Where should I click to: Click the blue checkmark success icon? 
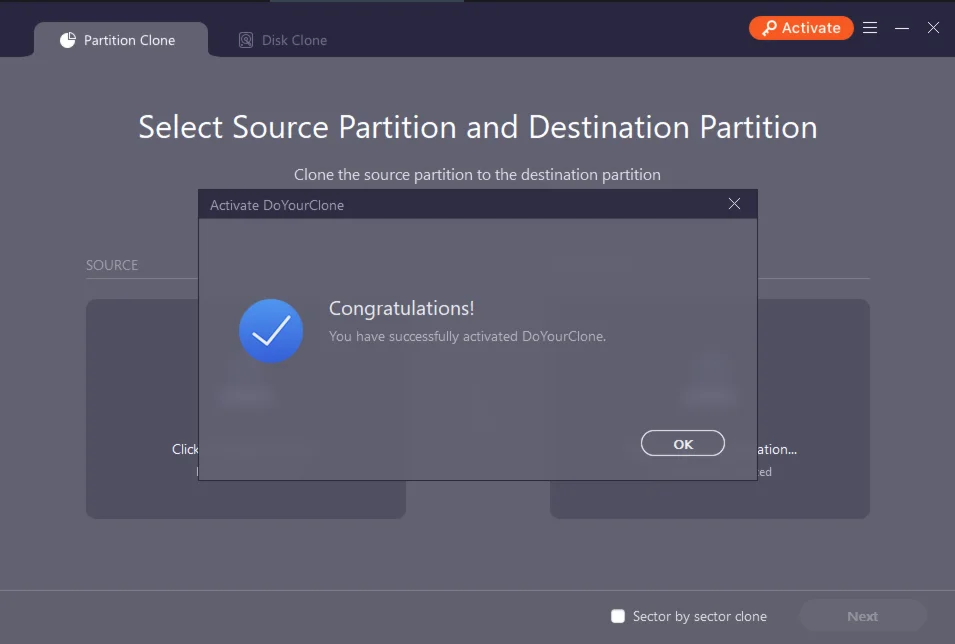[271, 331]
